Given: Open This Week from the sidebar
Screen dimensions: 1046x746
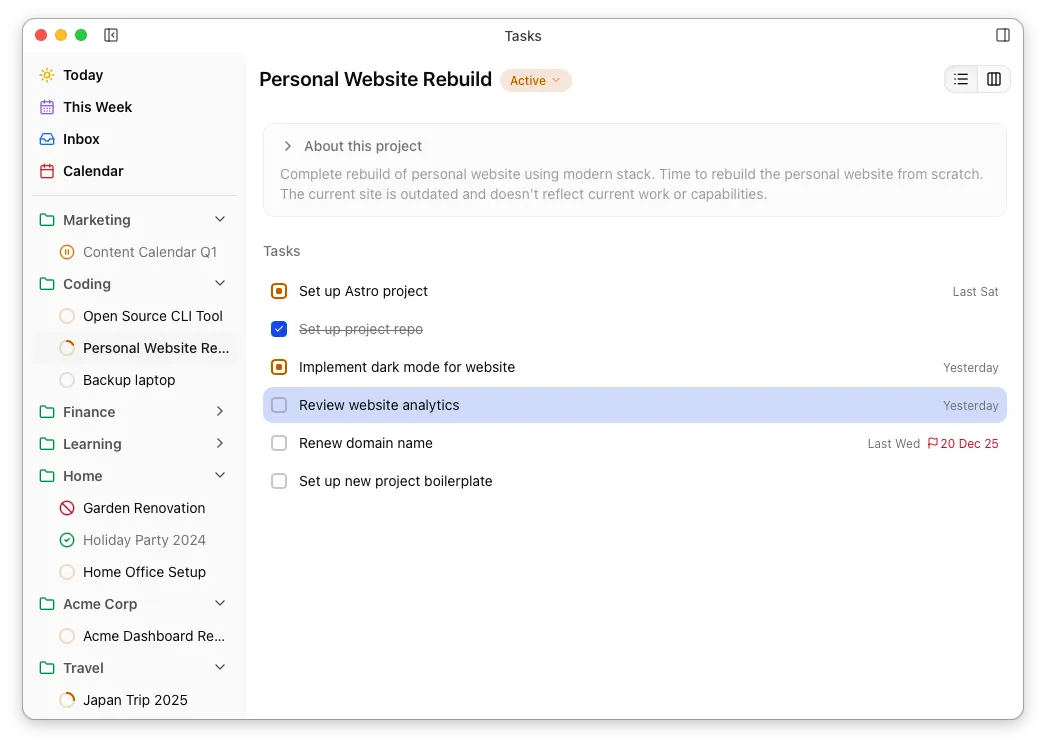Looking at the screenshot, I should coord(96,107).
